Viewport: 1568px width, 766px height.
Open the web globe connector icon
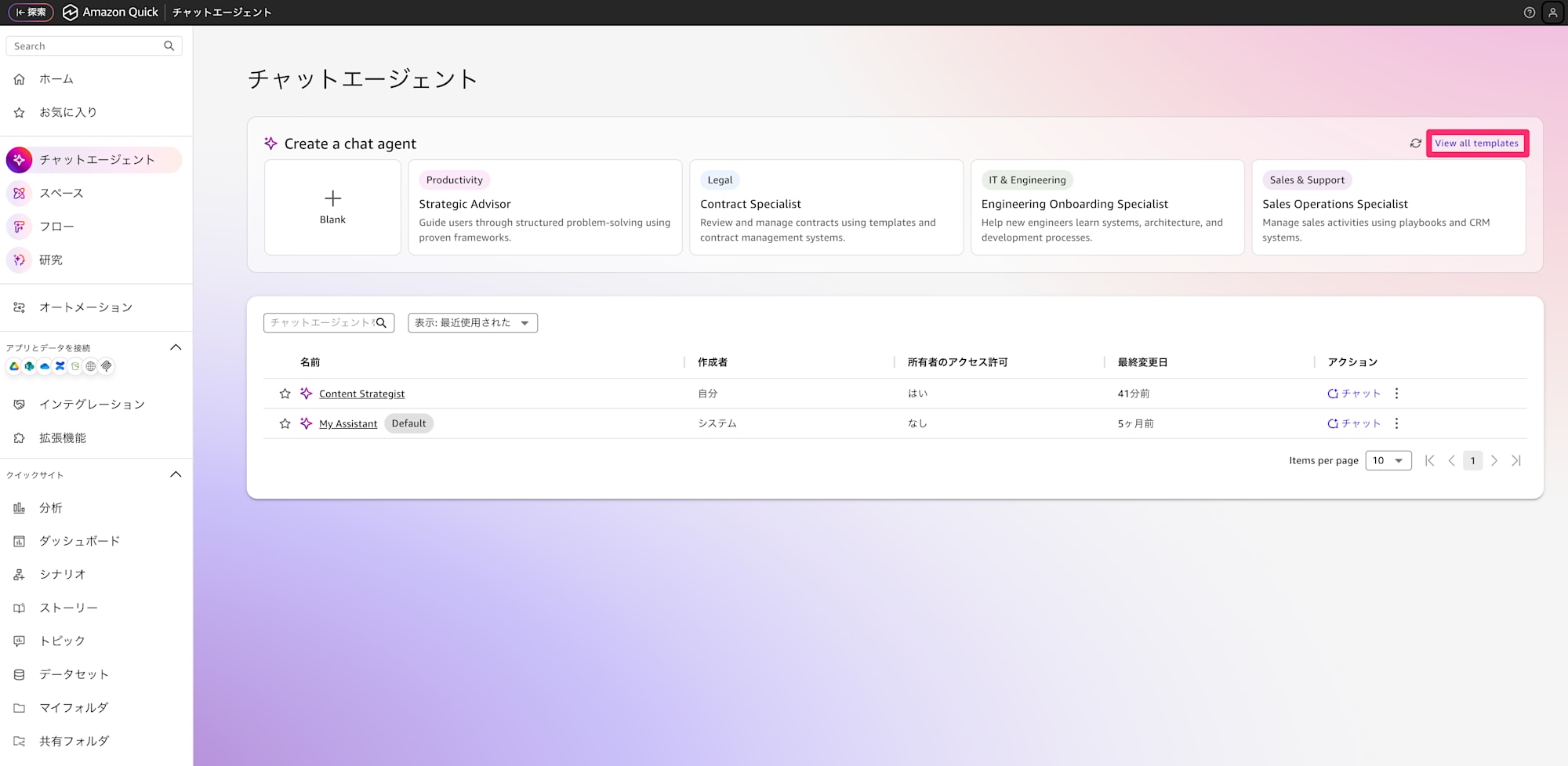(x=91, y=366)
